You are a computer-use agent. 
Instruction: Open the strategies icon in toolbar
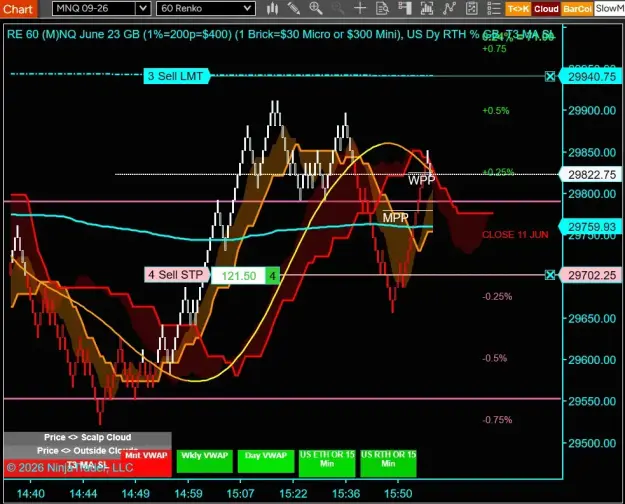coord(472,8)
